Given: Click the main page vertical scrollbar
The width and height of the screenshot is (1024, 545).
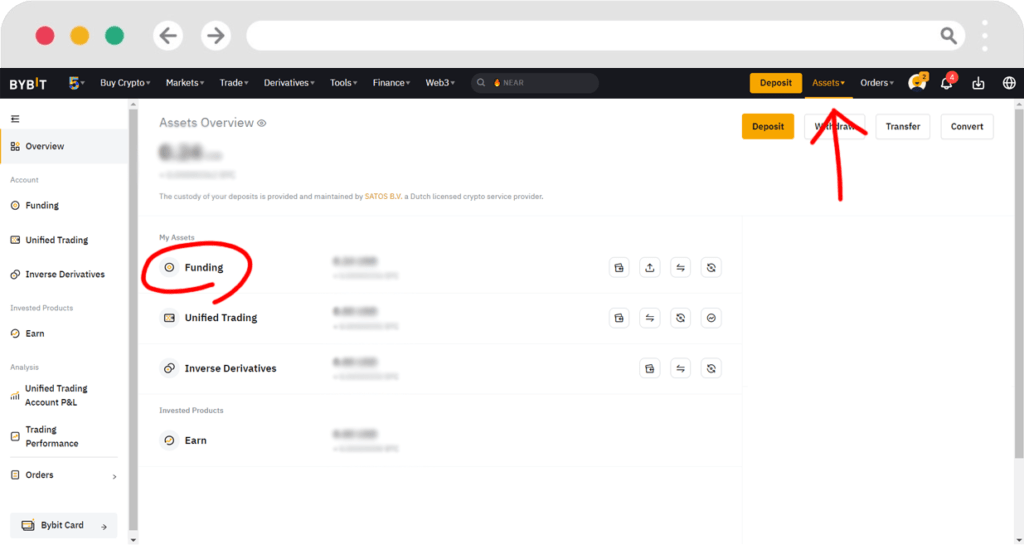Looking at the screenshot, I should pyautogui.click(x=1019, y=284).
